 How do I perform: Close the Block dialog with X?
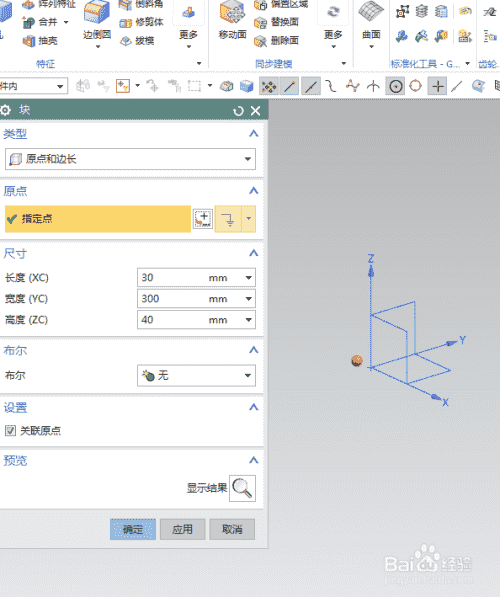[256, 111]
